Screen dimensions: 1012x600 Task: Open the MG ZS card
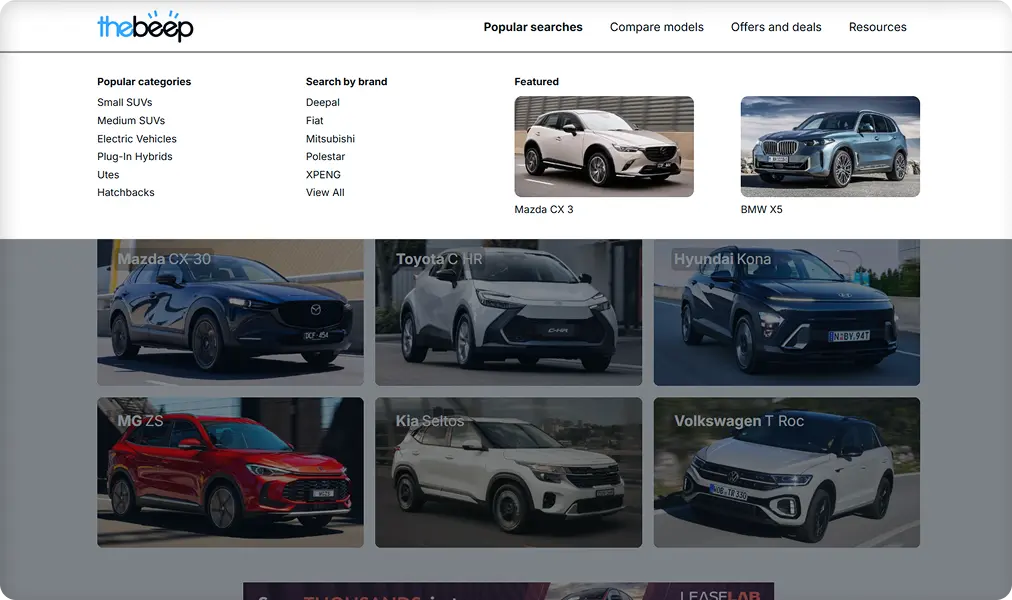[230, 472]
